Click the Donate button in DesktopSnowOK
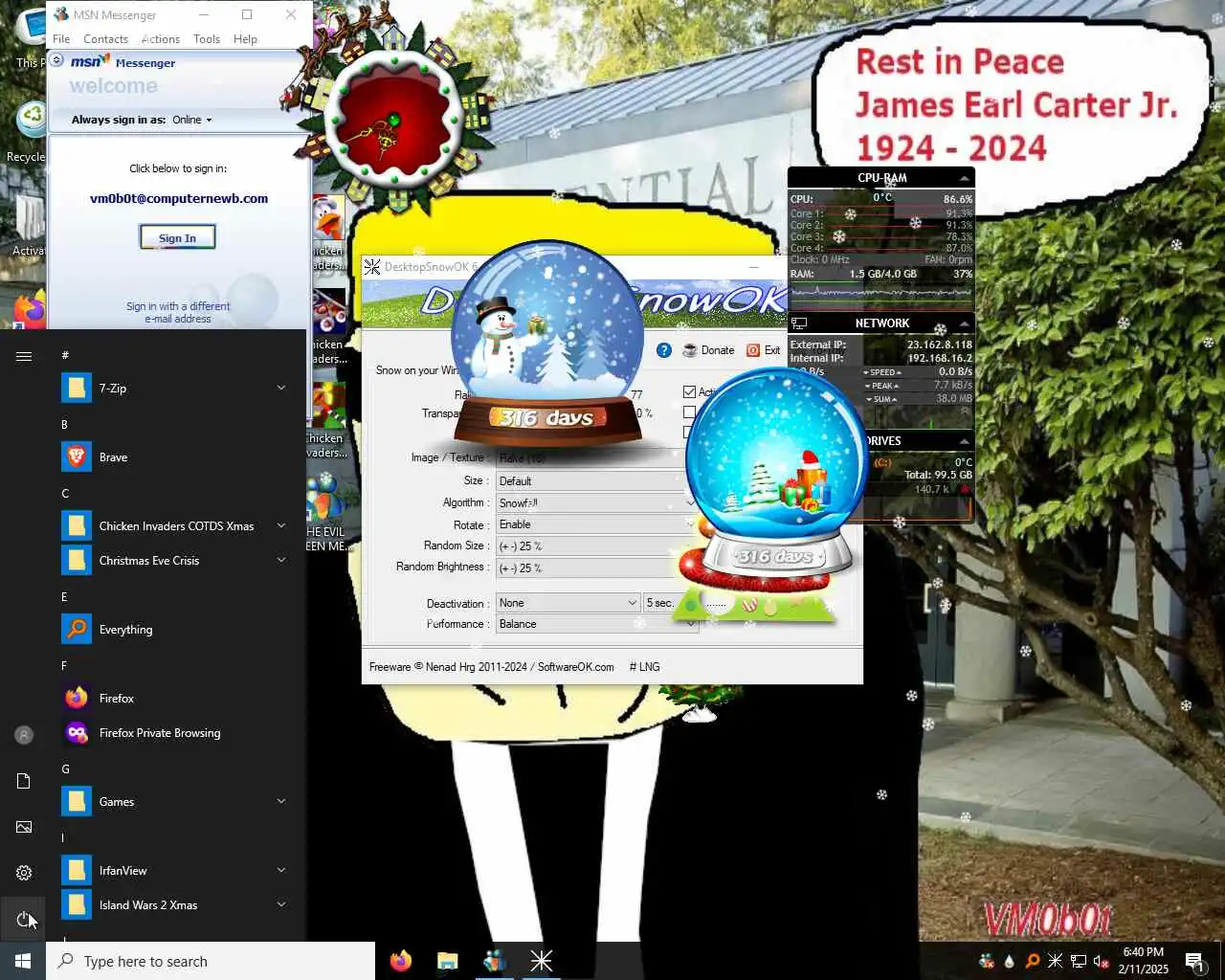Screen dimensions: 1225x980 coord(709,350)
